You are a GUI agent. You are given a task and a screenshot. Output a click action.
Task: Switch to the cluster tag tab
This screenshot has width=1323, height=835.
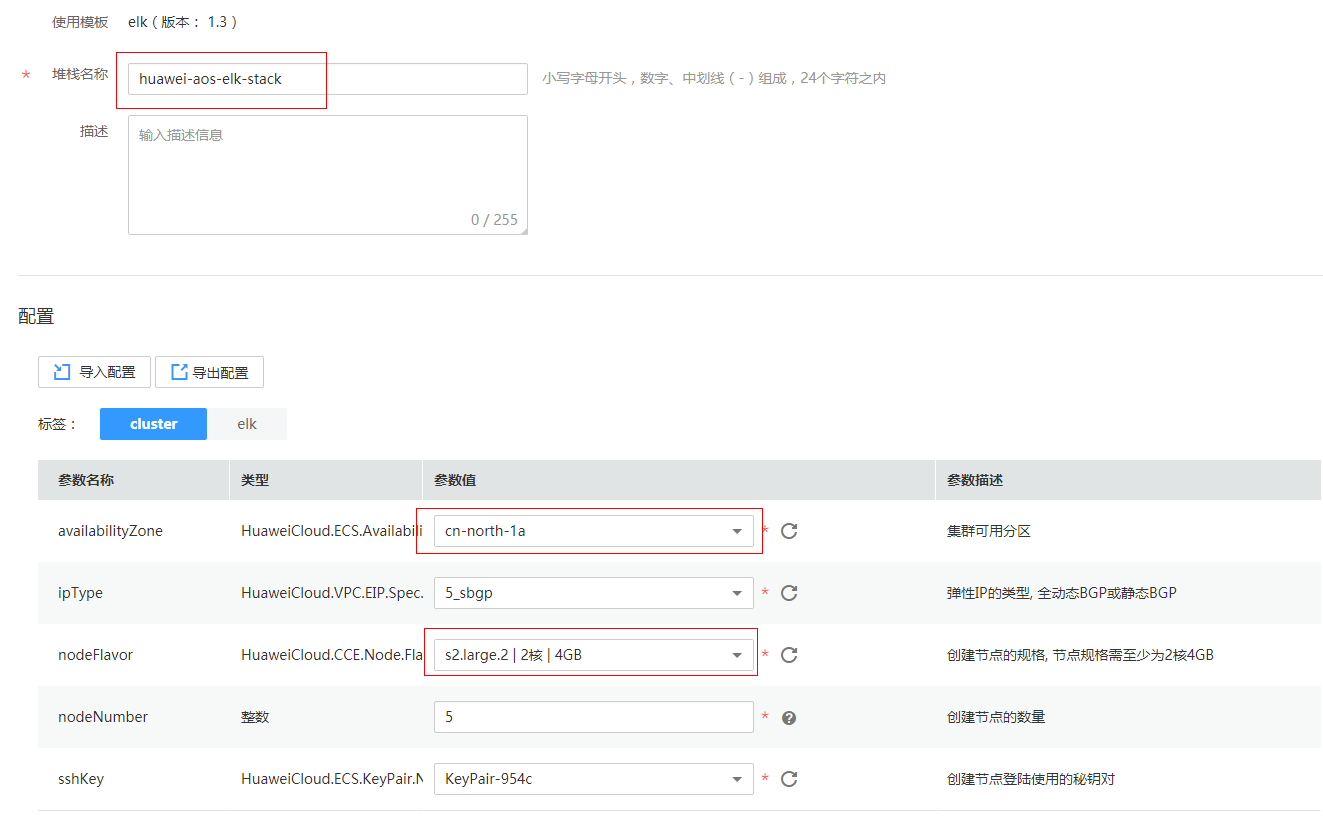coord(153,424)
